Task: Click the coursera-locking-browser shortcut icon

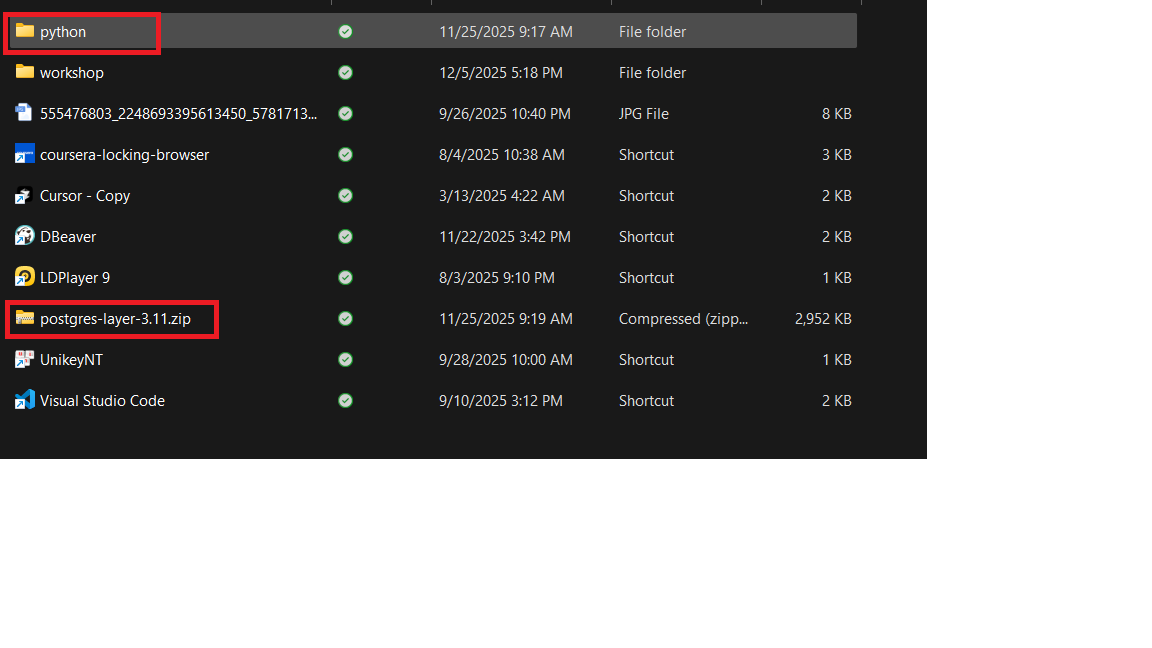Action: 25,154
